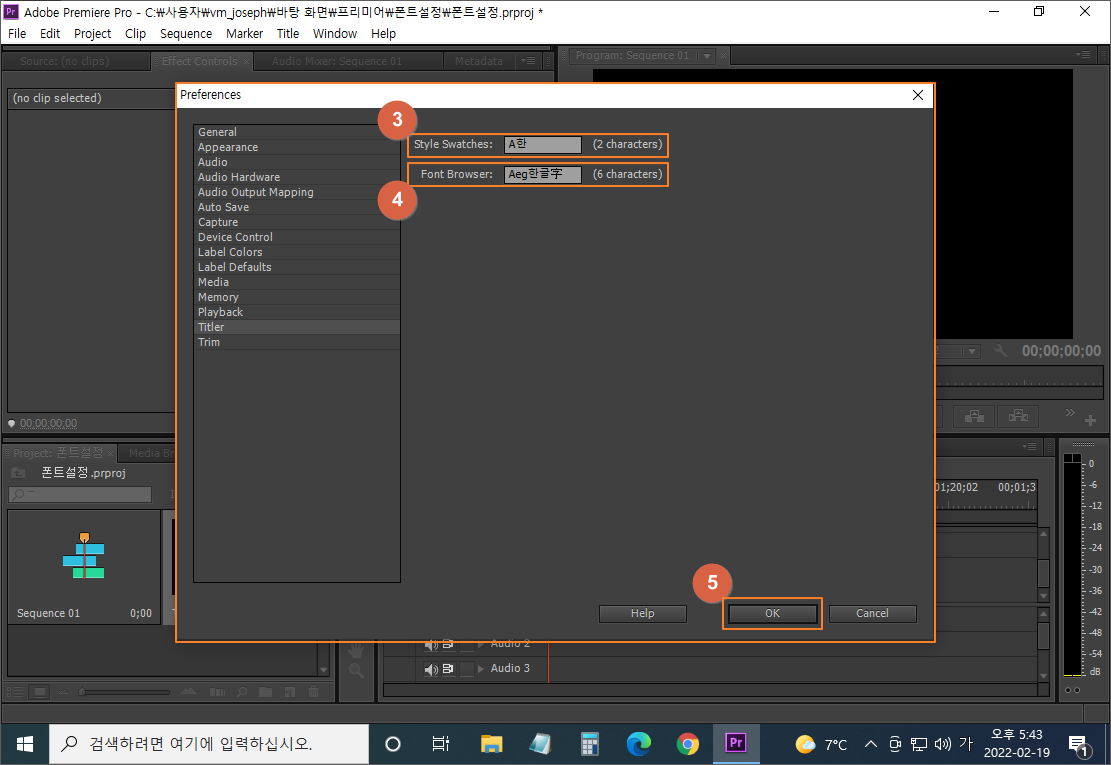Open timeline panel flyout menu icon
The height and width of the screenshot is (765, 1111).
(x=1030, y=446)
